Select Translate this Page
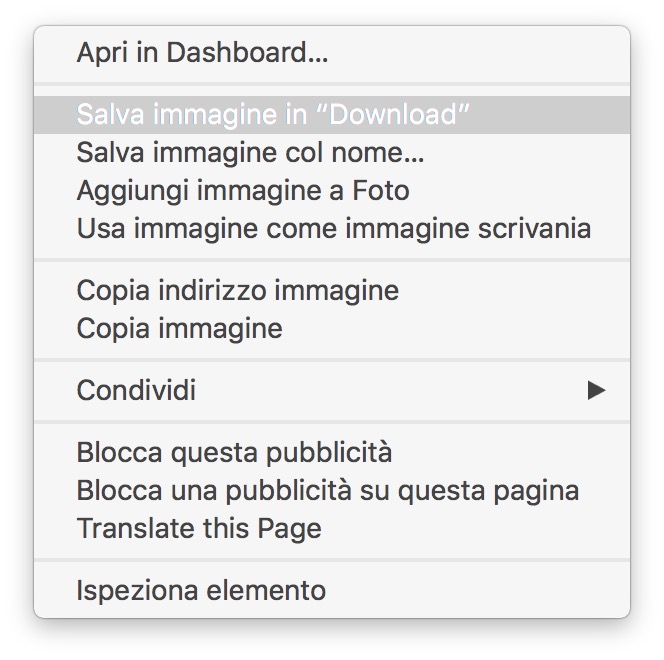This screenshot has width=664, height=660. [x=199, y=528]
